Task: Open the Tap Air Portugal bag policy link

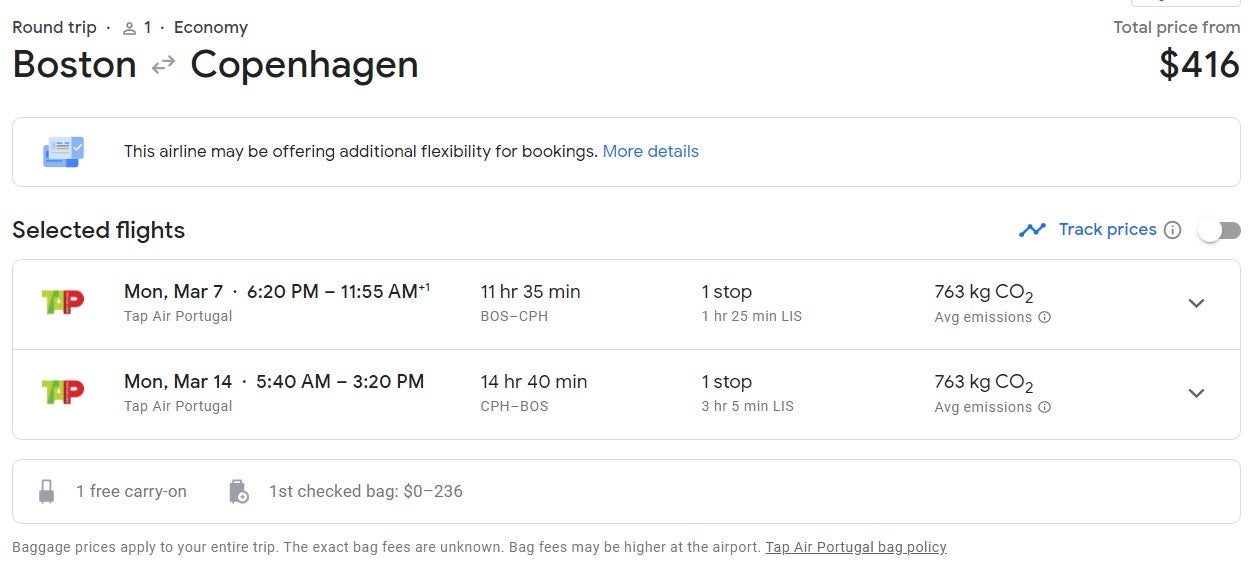Action: (856, 547)
